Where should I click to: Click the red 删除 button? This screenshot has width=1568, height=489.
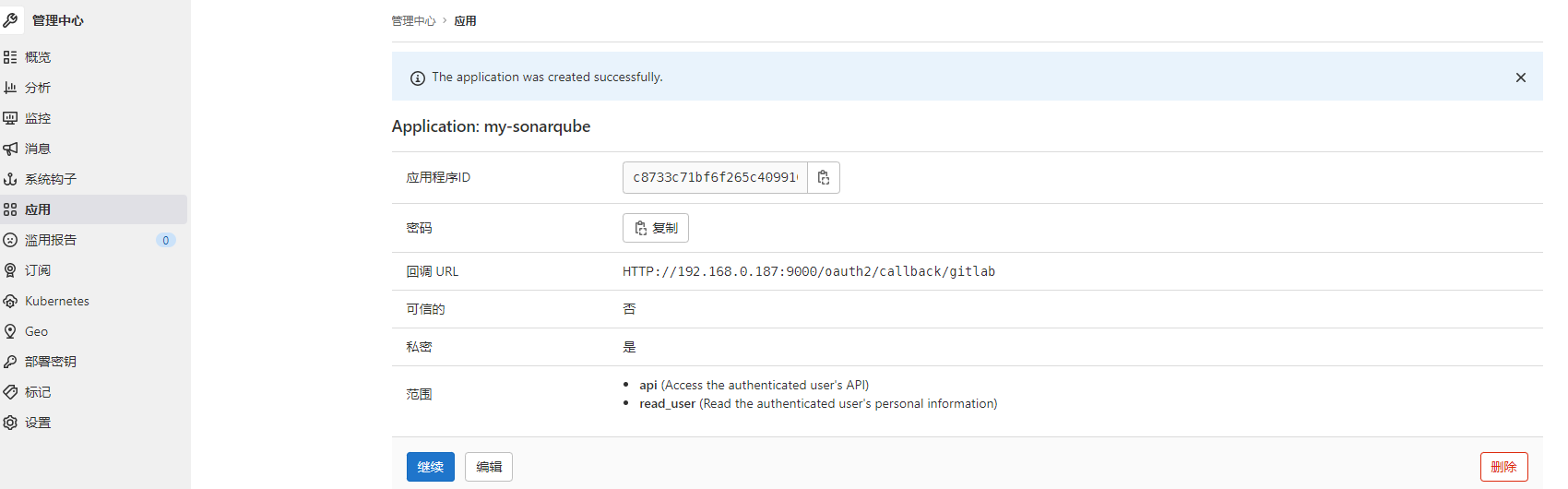click(x=1504, y=467)
